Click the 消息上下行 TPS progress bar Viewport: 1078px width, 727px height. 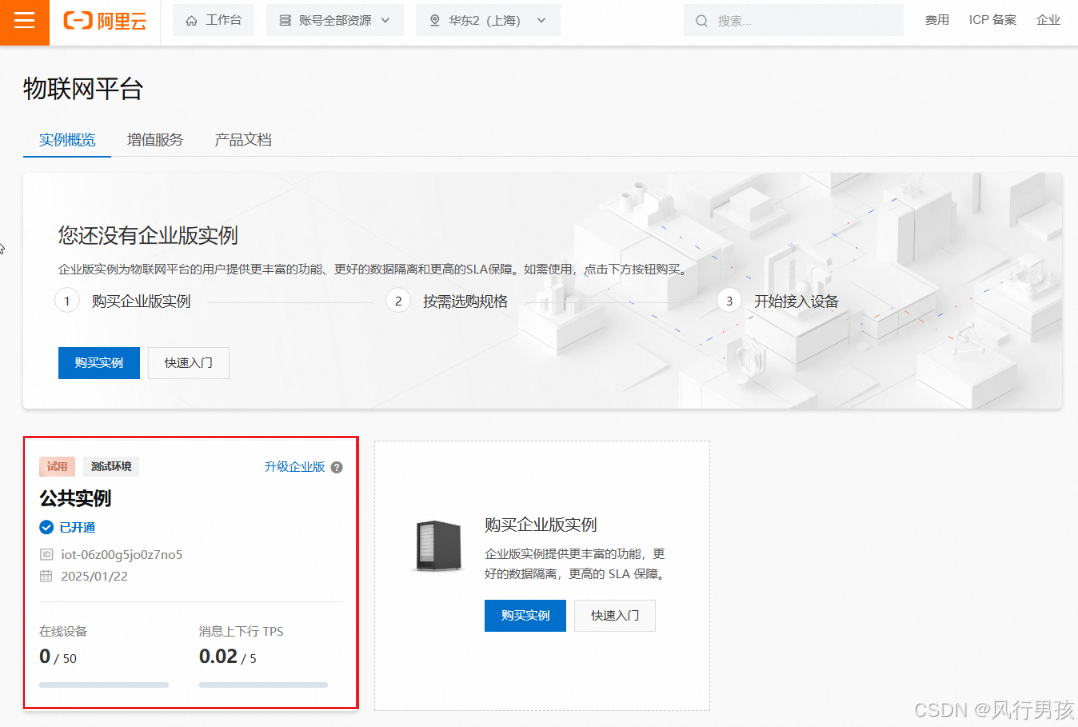[263, 685]
